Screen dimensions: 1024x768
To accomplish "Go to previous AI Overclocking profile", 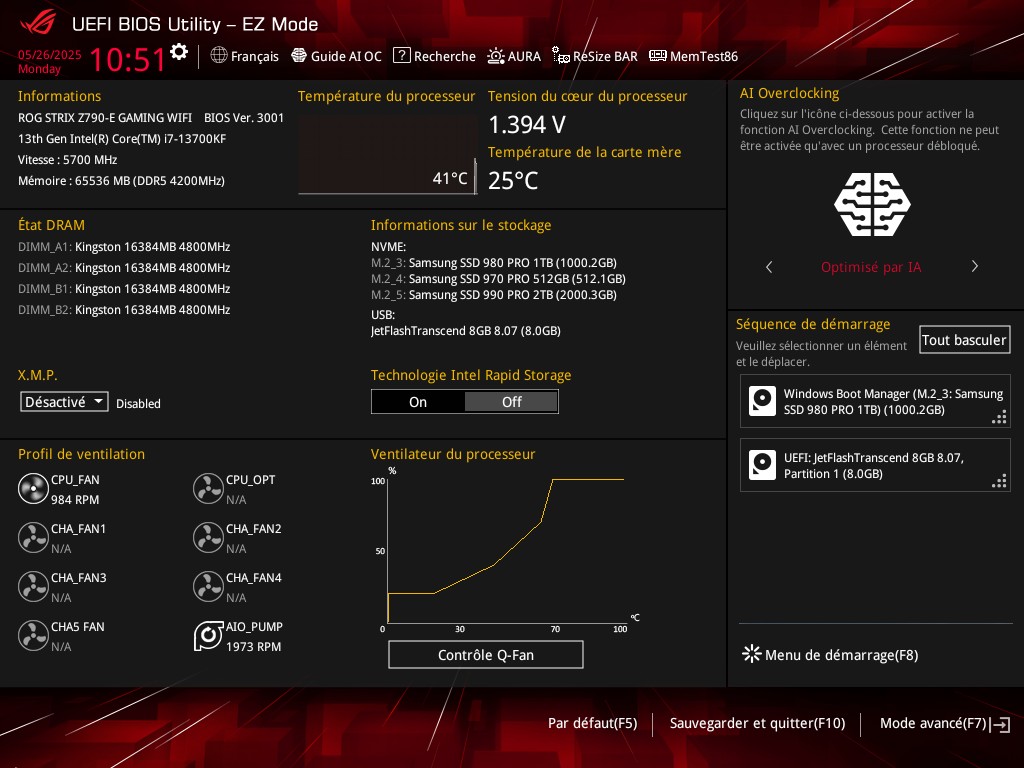I will (769, 266).
